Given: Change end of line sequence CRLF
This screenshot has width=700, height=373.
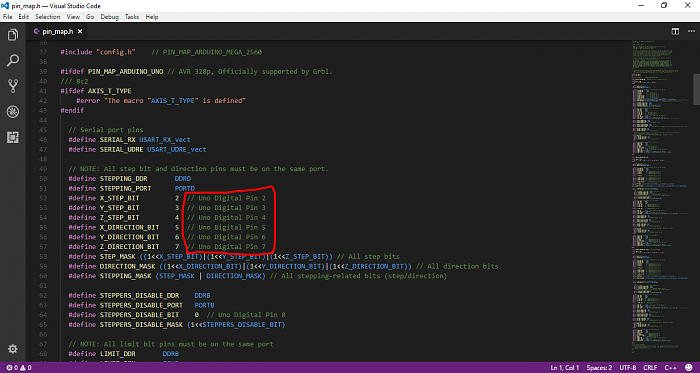Looking at the screenshot, I should [x=650, y=368].
